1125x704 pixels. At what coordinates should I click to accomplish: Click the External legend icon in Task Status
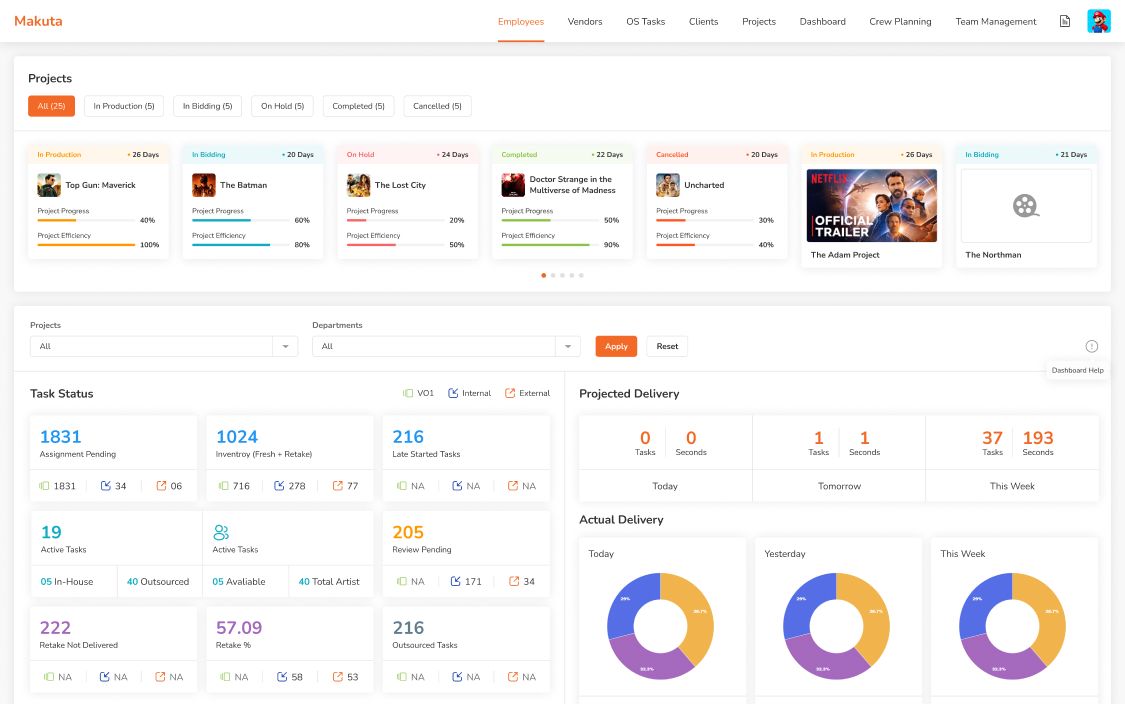509,393
